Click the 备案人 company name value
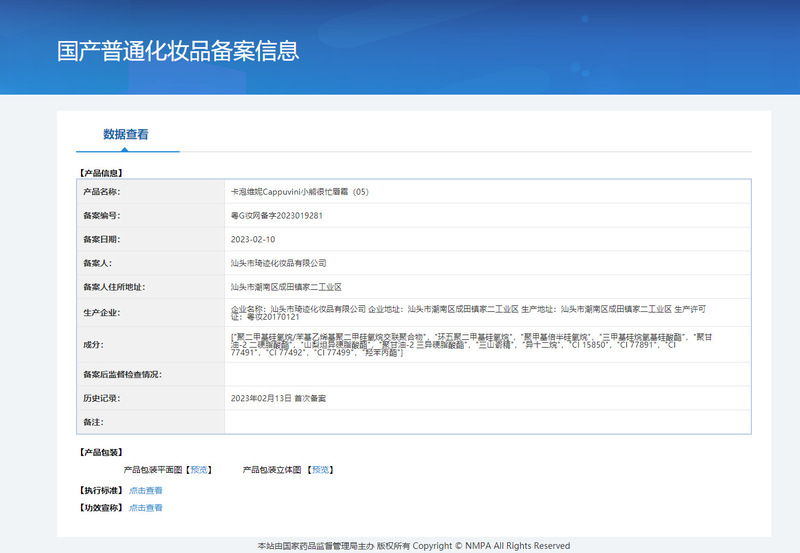 tap(278, 263)
